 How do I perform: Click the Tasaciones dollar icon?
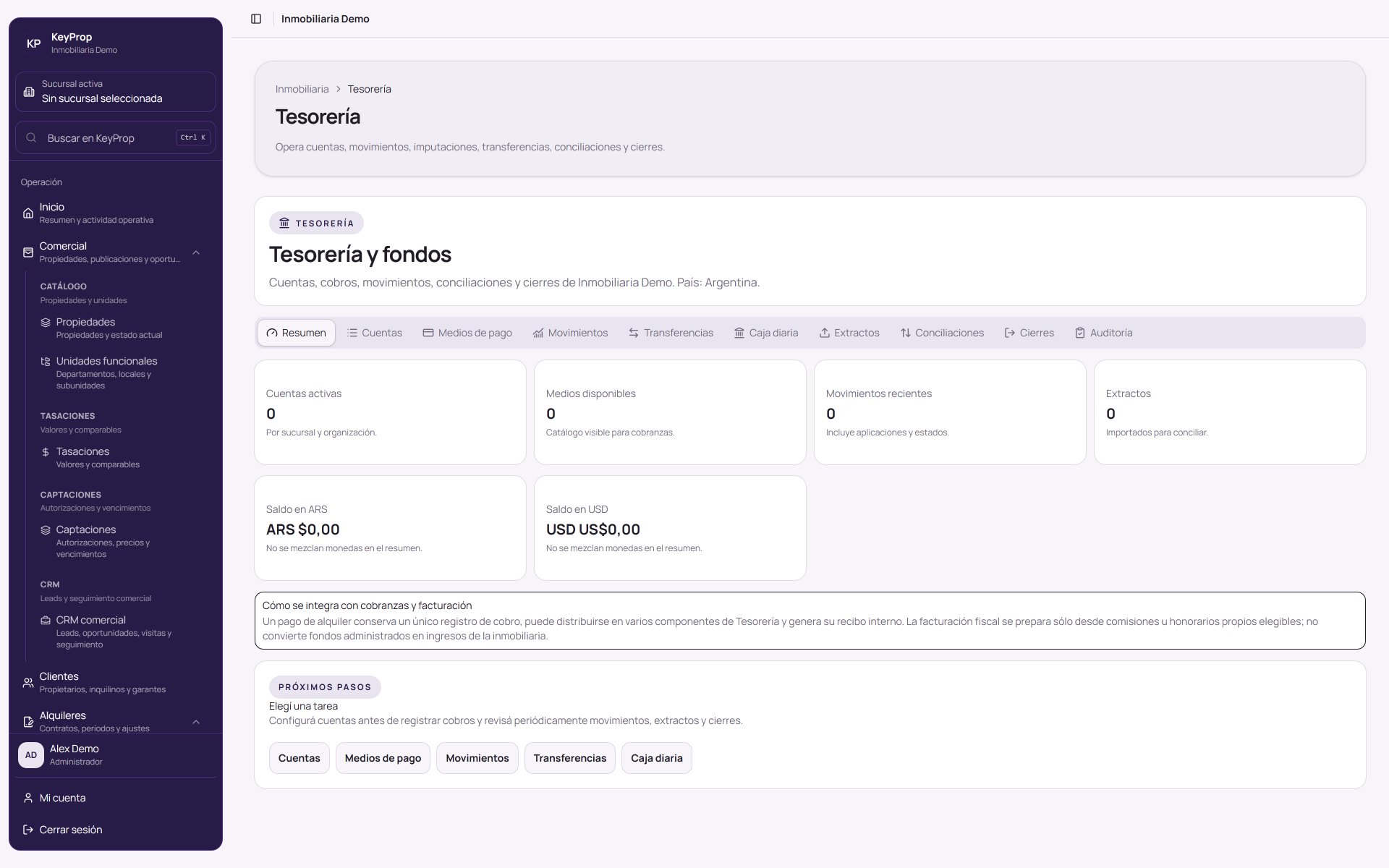pos(45,452)
